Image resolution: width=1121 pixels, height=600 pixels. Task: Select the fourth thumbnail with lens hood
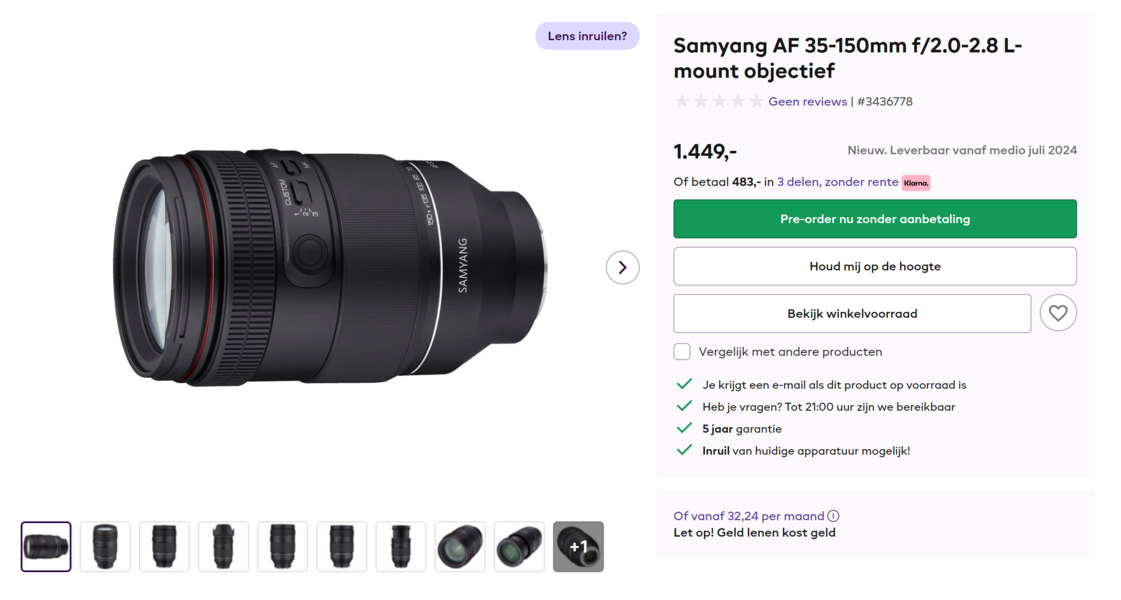click(223, 547)
